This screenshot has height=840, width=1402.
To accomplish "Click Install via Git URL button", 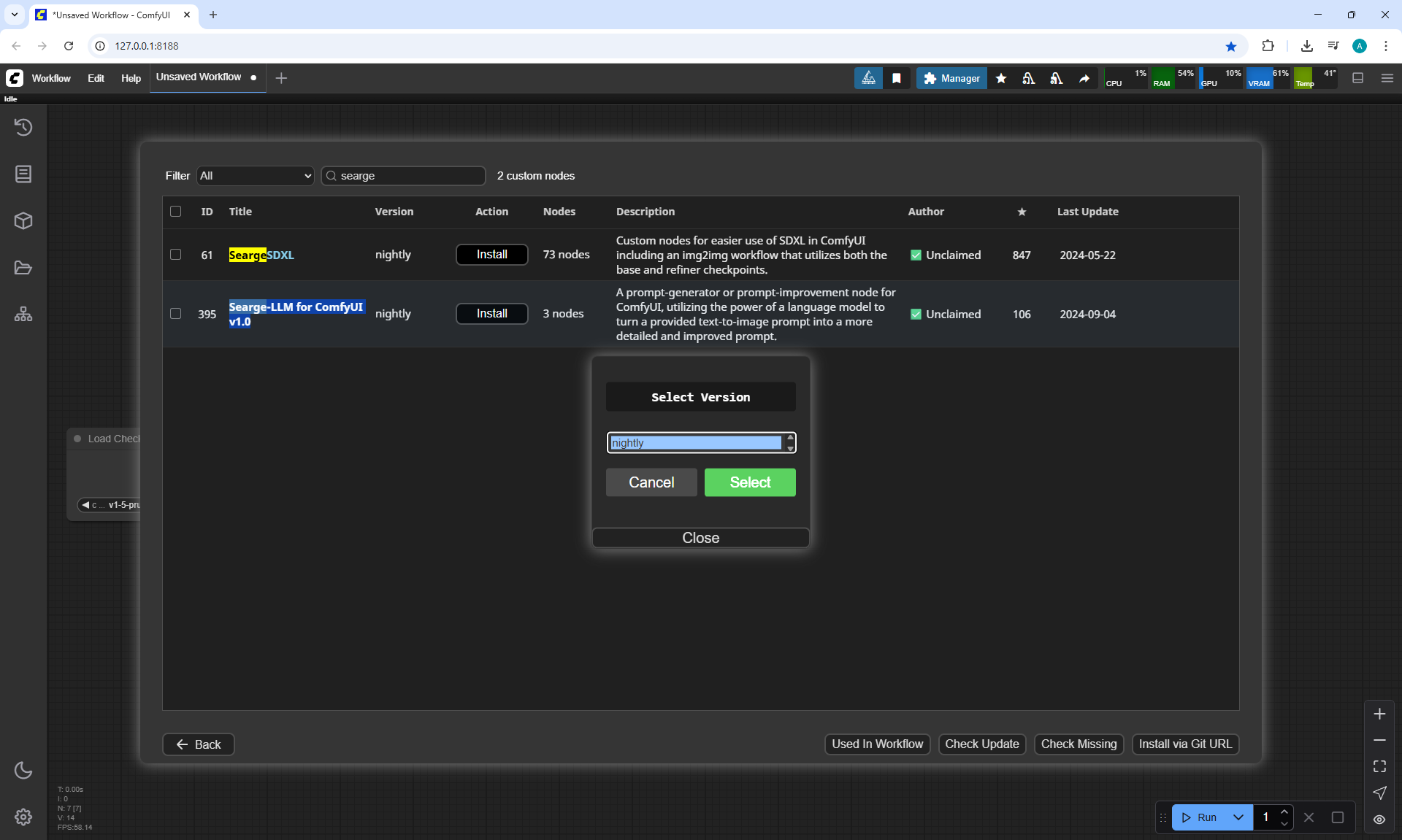I will pyautogui.click(x=1184, y=744).
